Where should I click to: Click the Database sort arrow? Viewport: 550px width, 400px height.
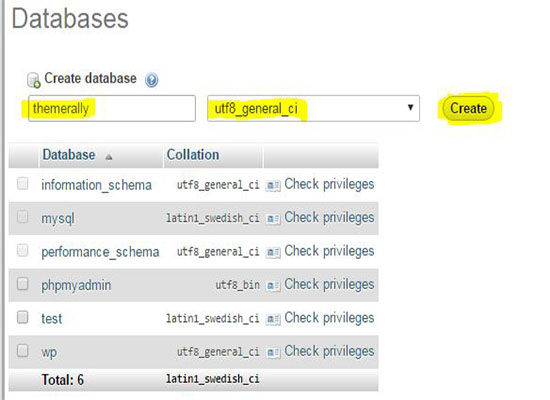tap(109, 157)
